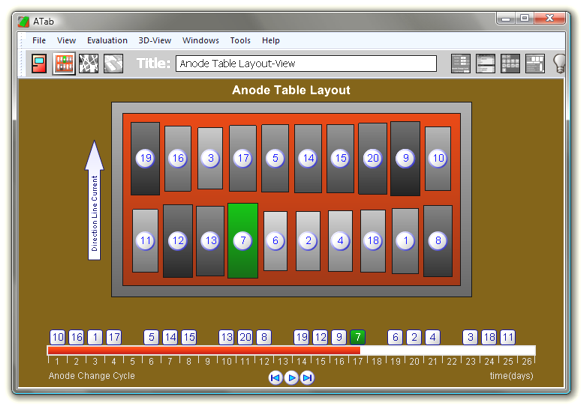Click timeline marker 19 in change cycle

tap(302, 337)
